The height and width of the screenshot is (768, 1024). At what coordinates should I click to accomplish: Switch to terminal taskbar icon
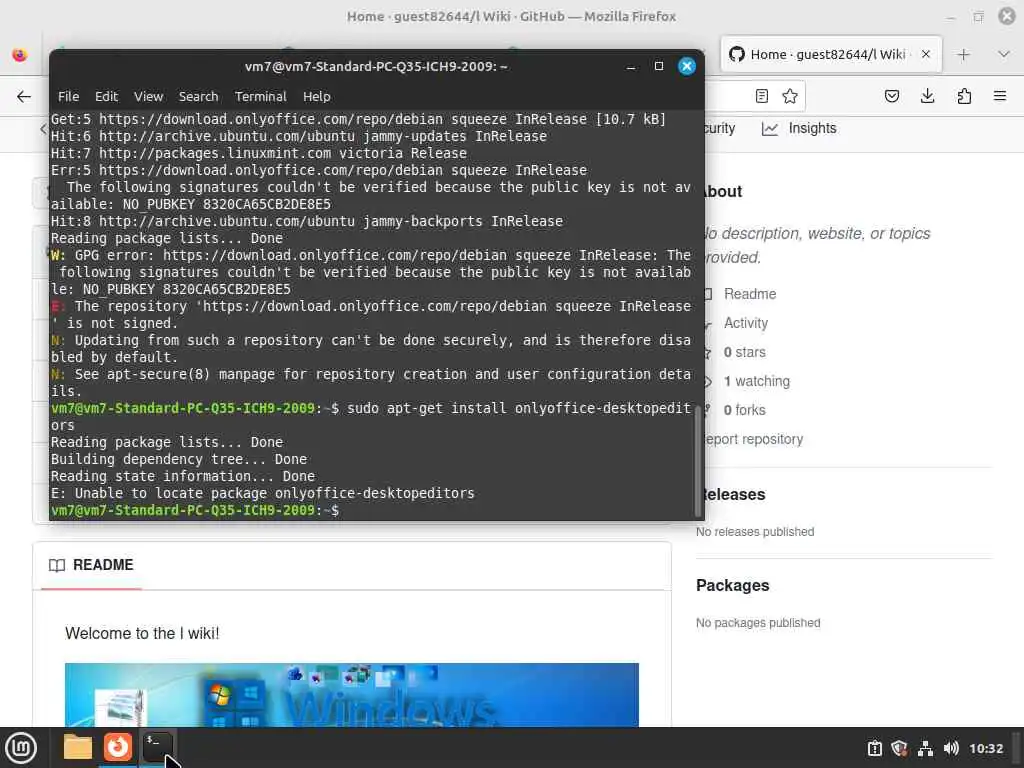157,747
